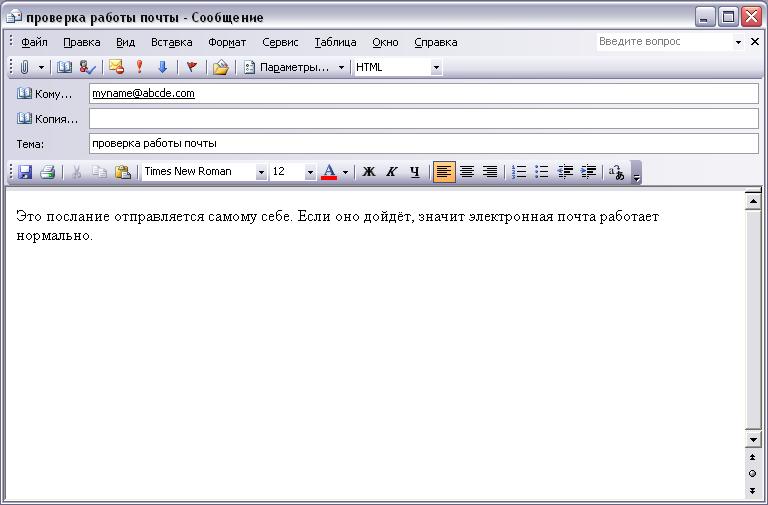Click the check names icon

88,68
